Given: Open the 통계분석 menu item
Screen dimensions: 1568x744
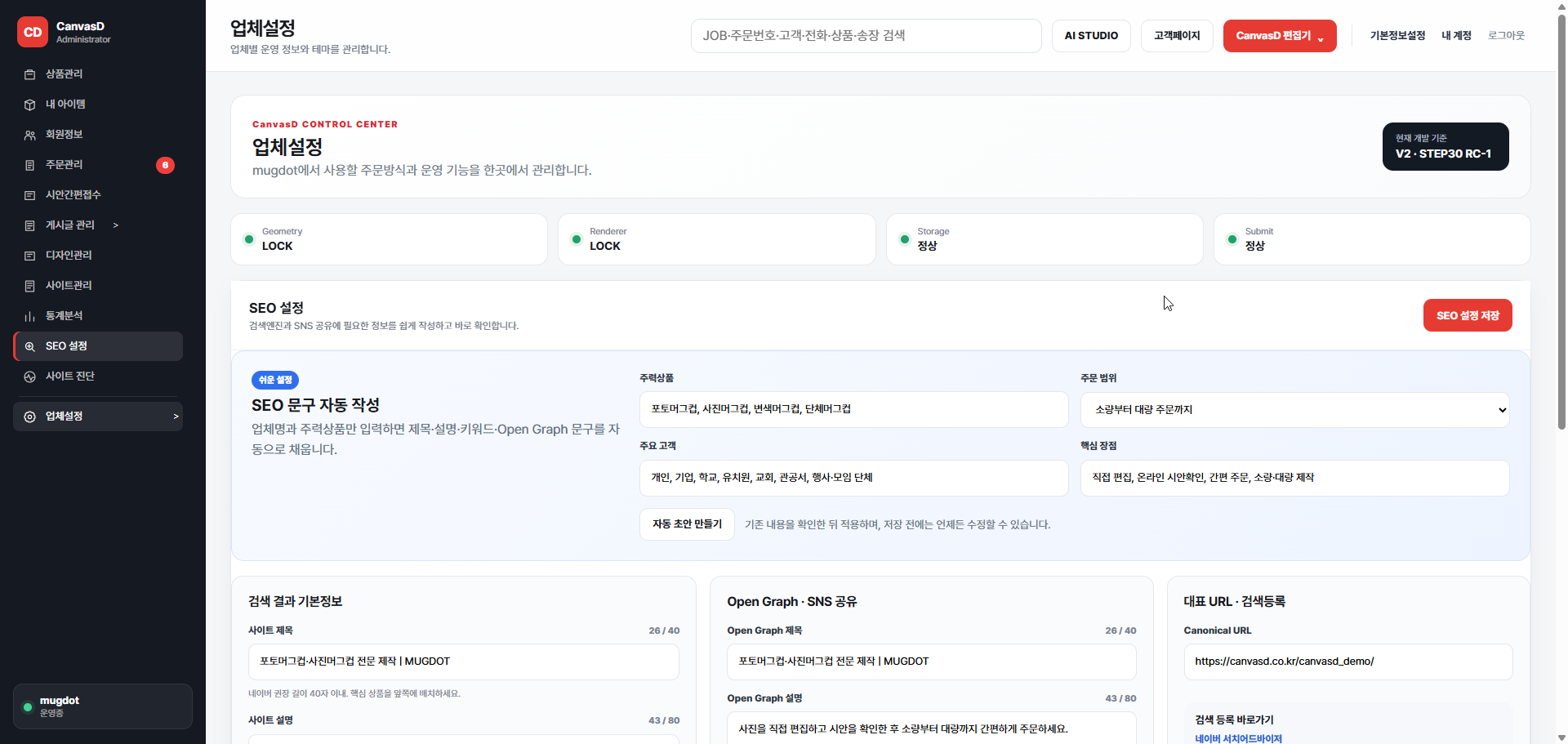Looking at the screenshot, I should [x=98, y=316].
